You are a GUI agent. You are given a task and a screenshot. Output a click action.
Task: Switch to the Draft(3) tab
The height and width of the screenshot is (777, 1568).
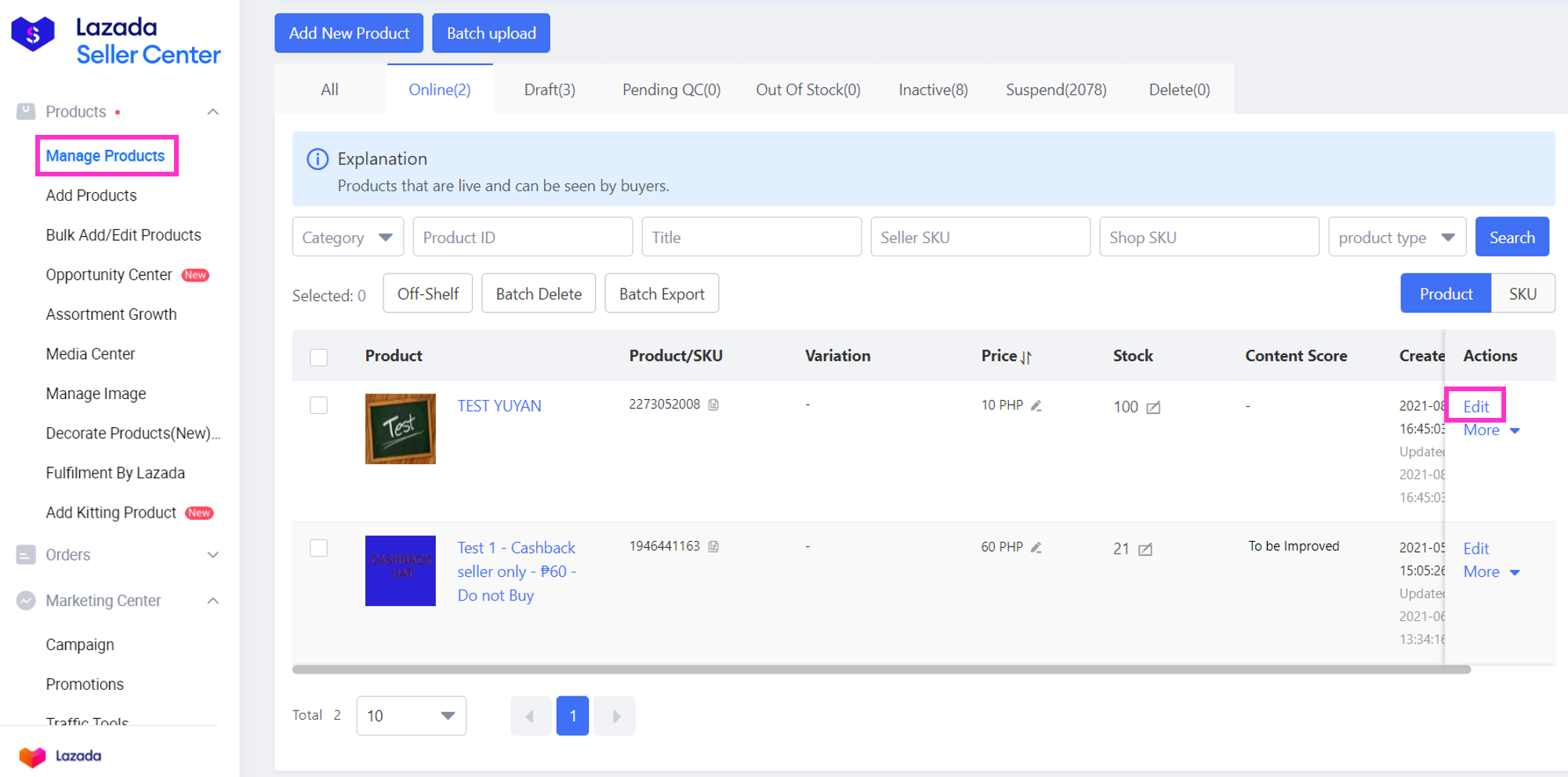(550, 89)
